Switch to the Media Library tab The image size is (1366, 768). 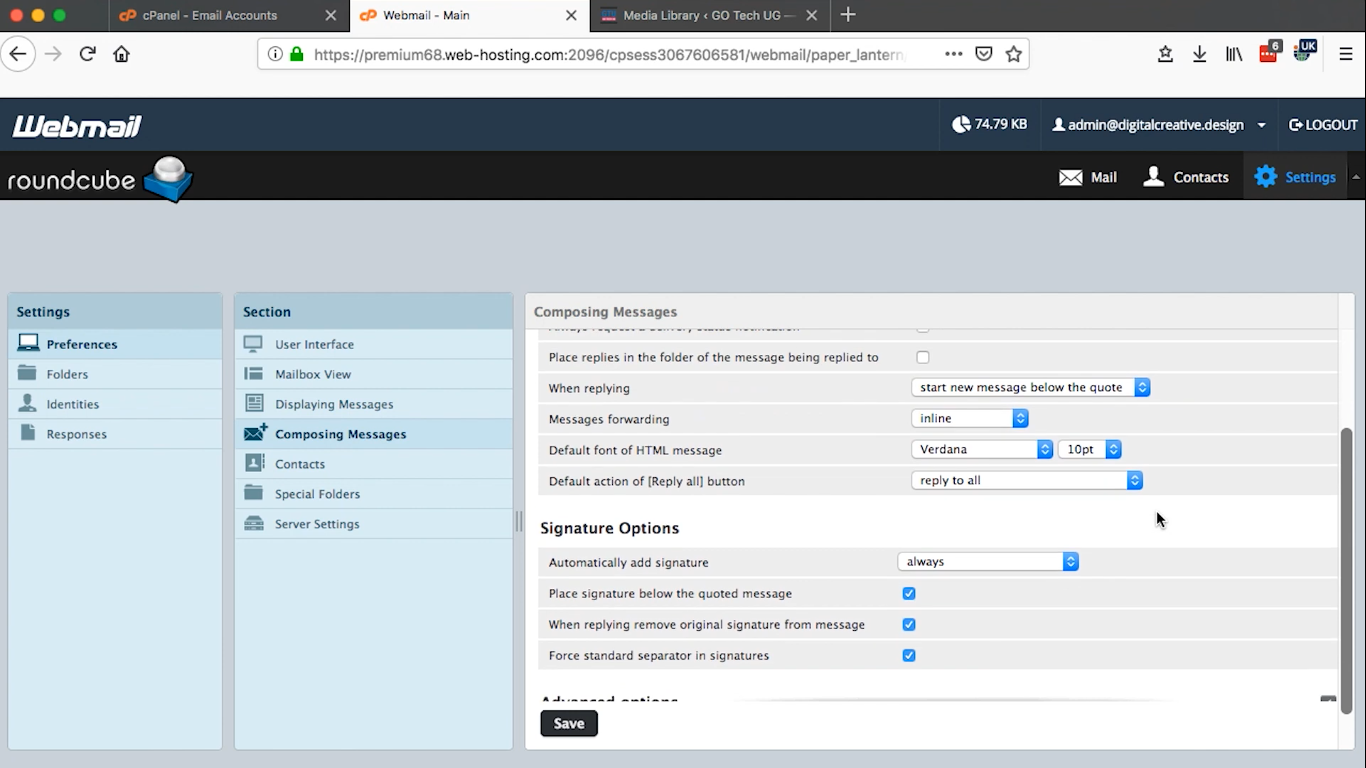pos(709,15)
